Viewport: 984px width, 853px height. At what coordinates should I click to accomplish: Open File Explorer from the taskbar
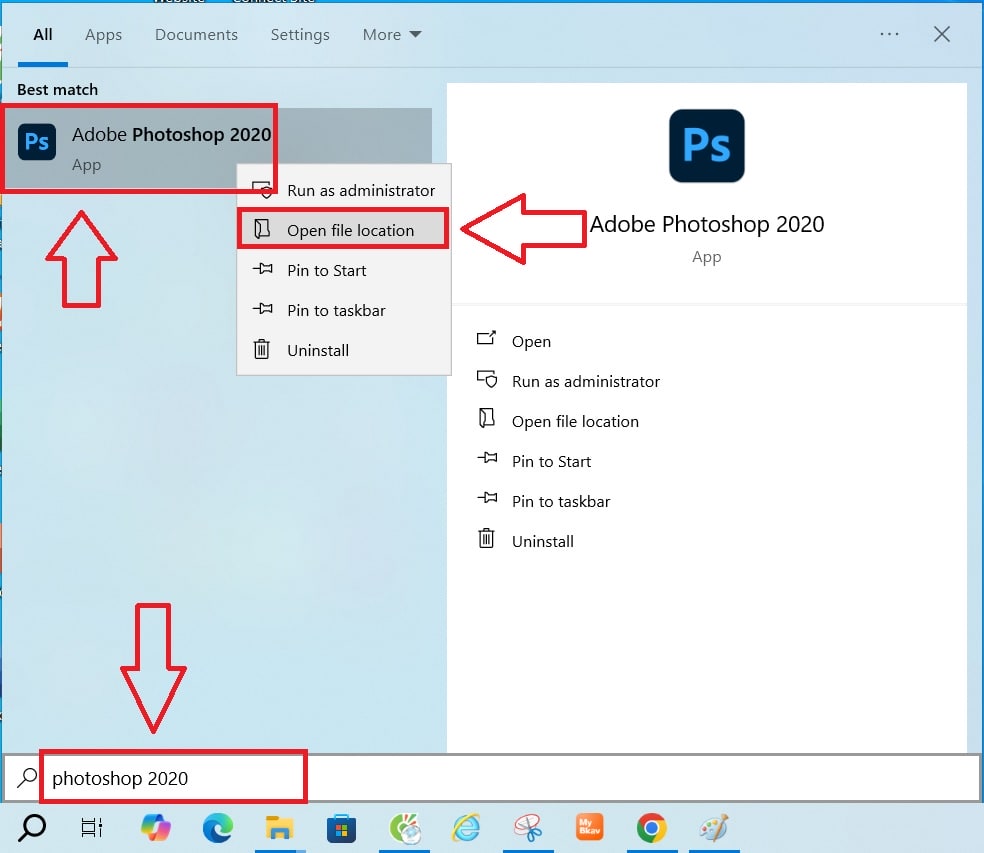279,828
